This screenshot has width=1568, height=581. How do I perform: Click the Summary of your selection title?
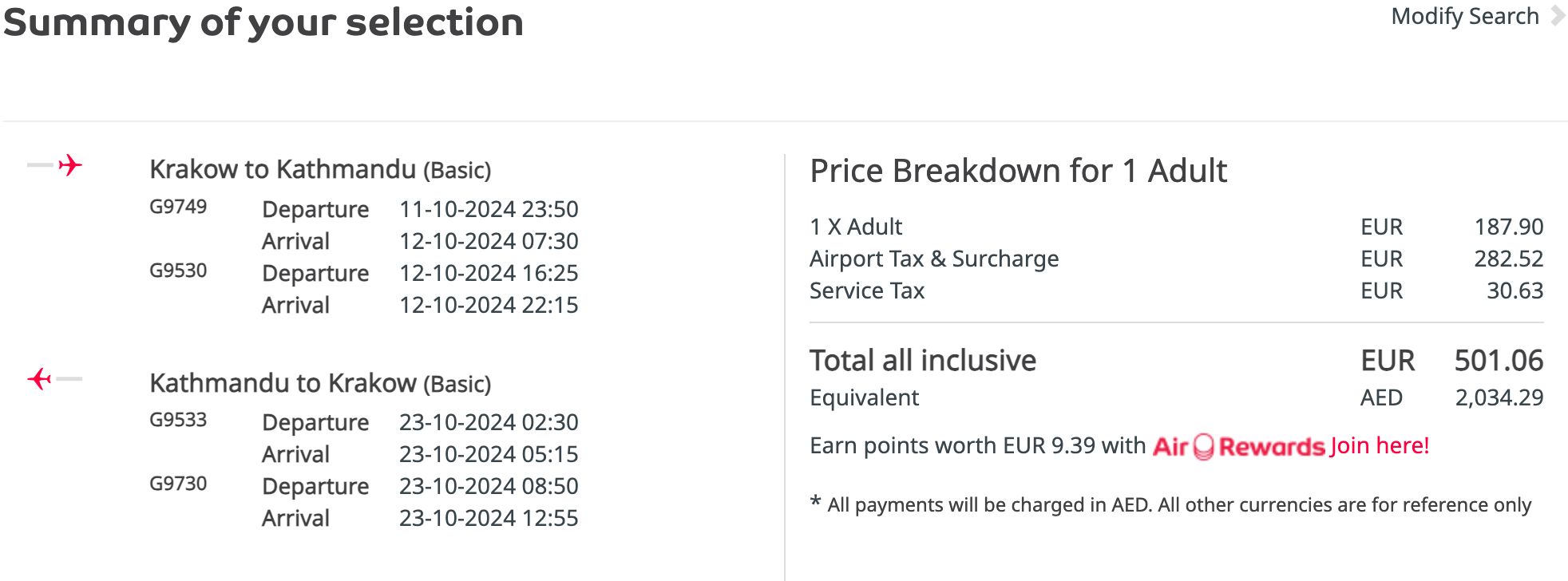pos(263,22)
